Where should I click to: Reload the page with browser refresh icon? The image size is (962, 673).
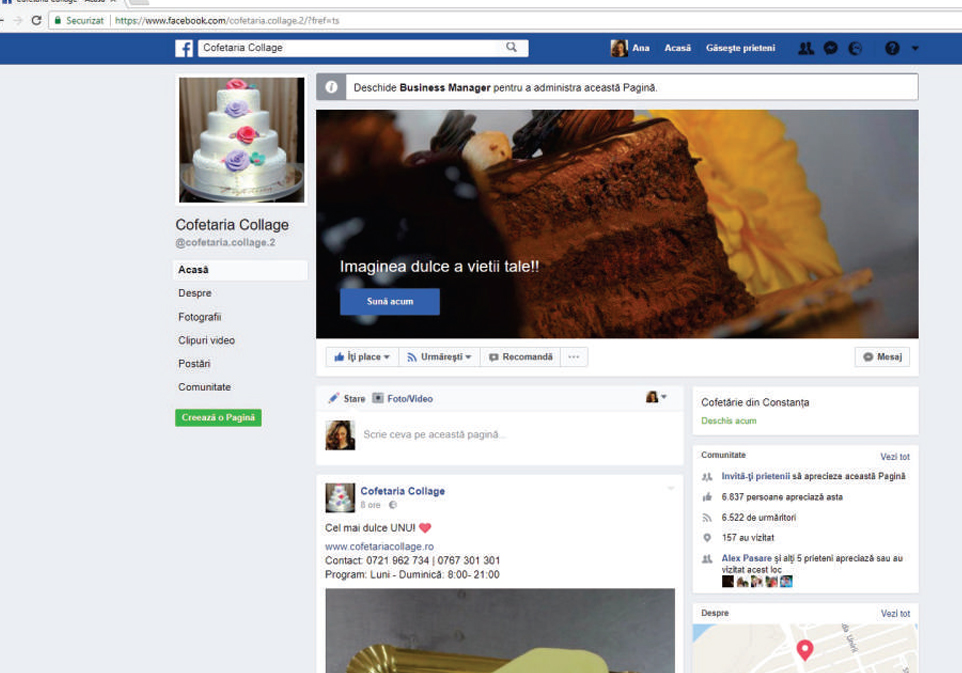click(36, 20)
